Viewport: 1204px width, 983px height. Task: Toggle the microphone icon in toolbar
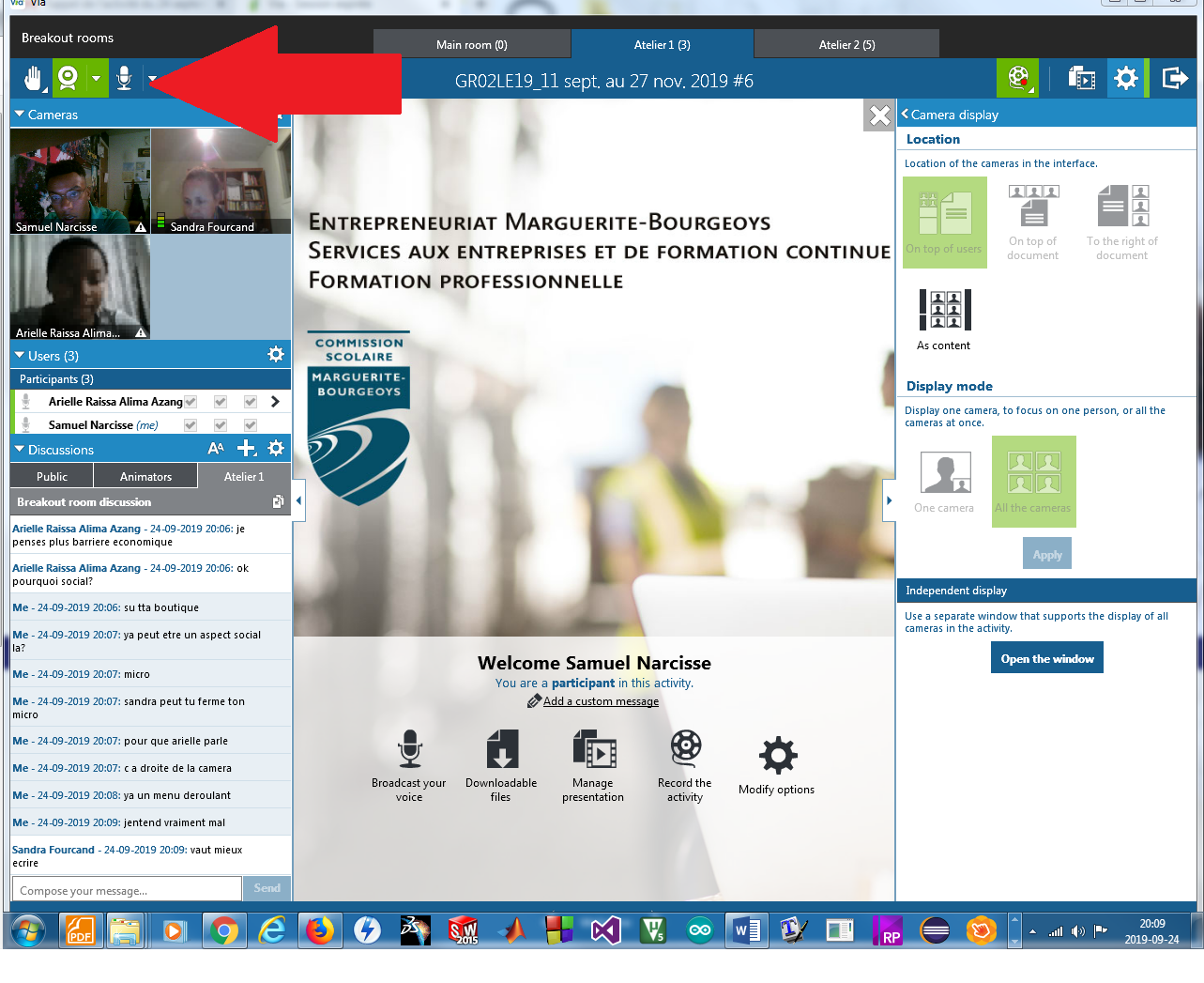point(124,79)
